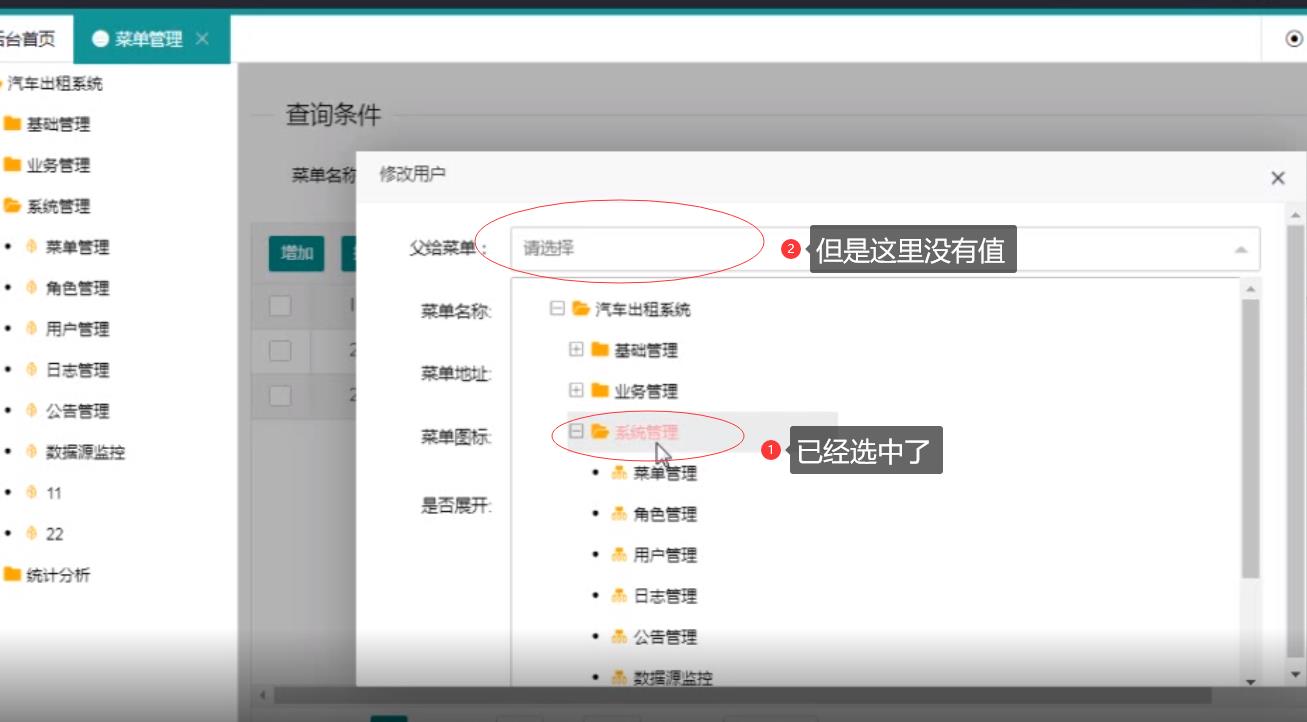This screenshot has width=1307, height=722.
Task: Select 角色管理 in dropdown tree
Action: (x=665, y=514)
